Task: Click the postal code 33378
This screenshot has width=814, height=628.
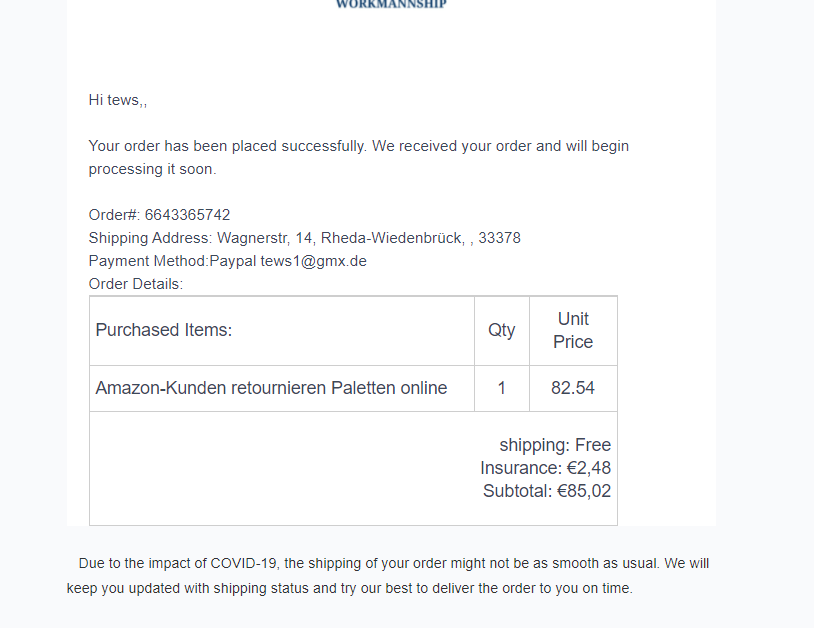Action: point(499,238)
